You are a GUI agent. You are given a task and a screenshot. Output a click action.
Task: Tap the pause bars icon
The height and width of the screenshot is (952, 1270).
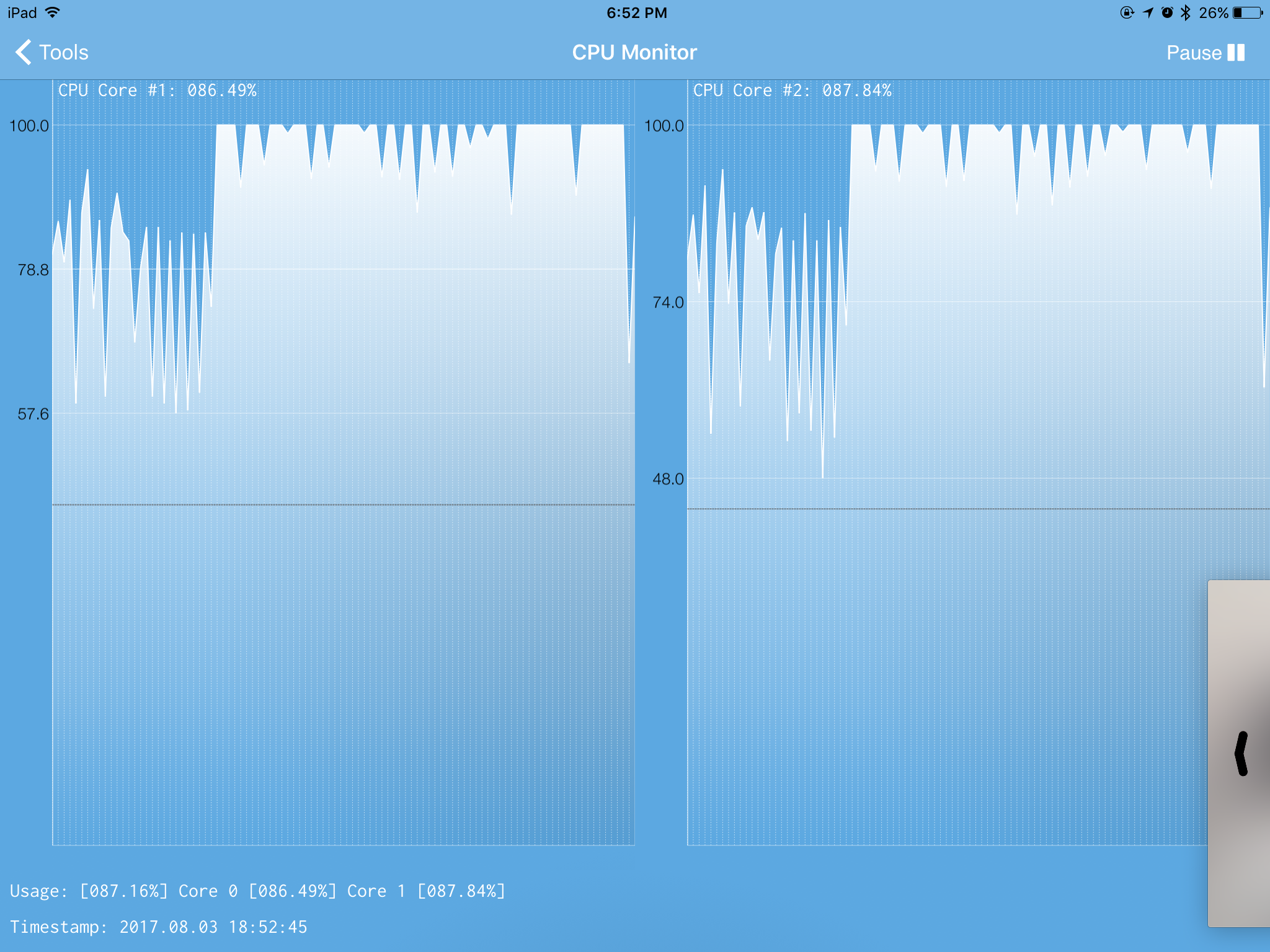pyautogui.click(x=1236, y=53)
